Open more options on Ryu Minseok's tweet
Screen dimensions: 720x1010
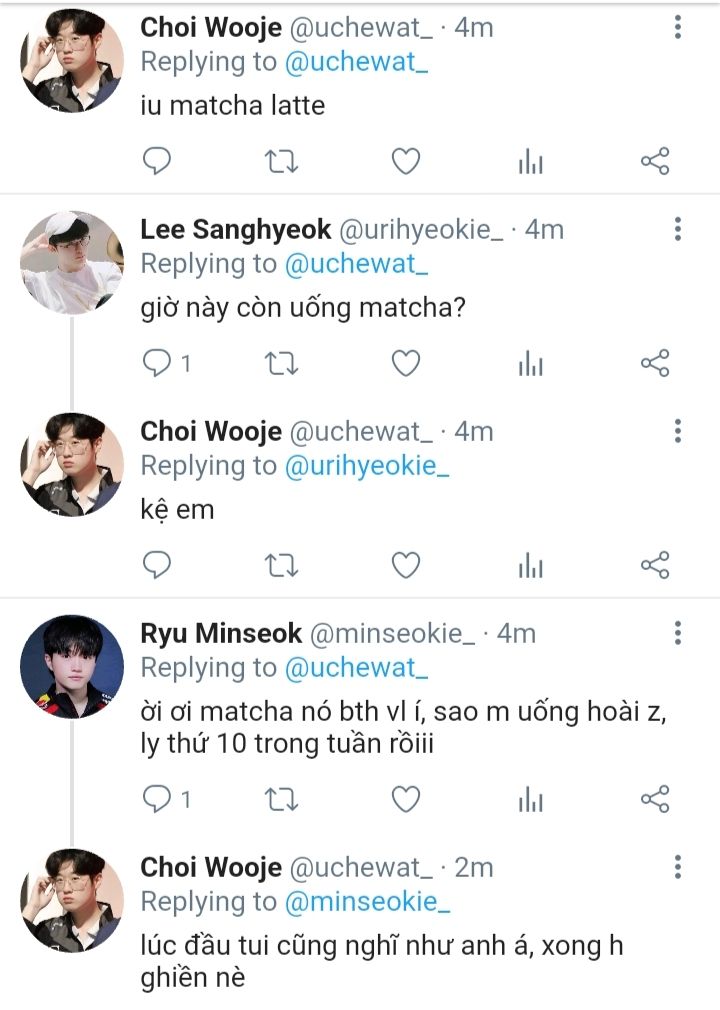678,633
